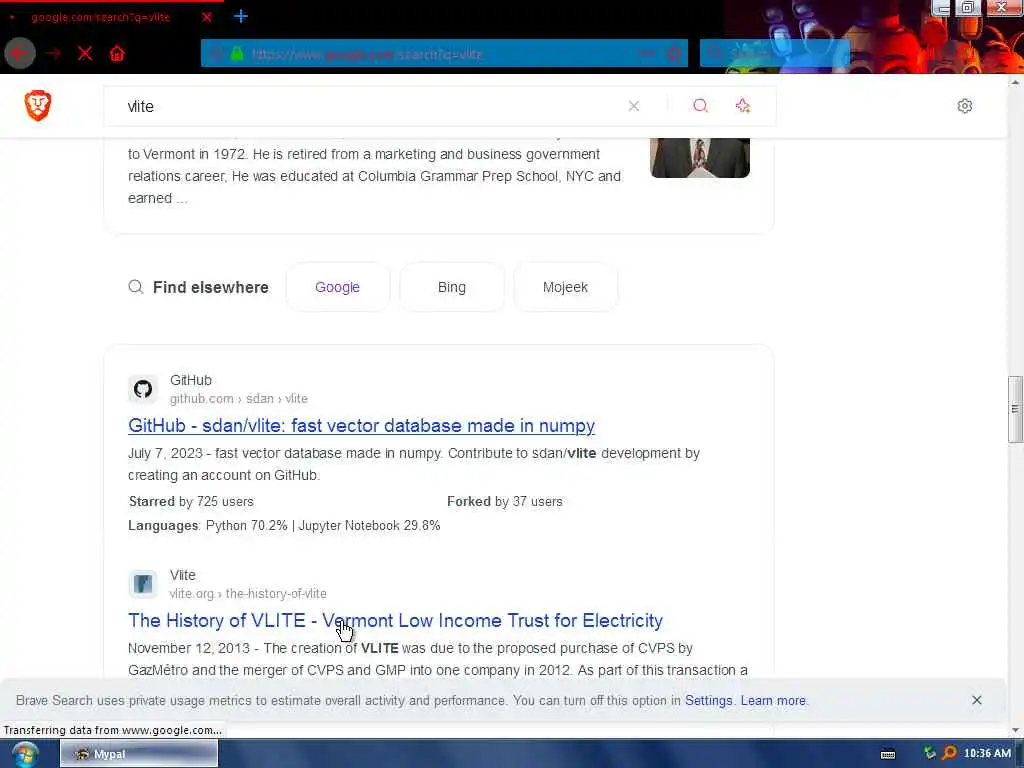Click the GitHub favicon of the result
Viewport: 1024px width, 768px height.
(x=143, y=389)
